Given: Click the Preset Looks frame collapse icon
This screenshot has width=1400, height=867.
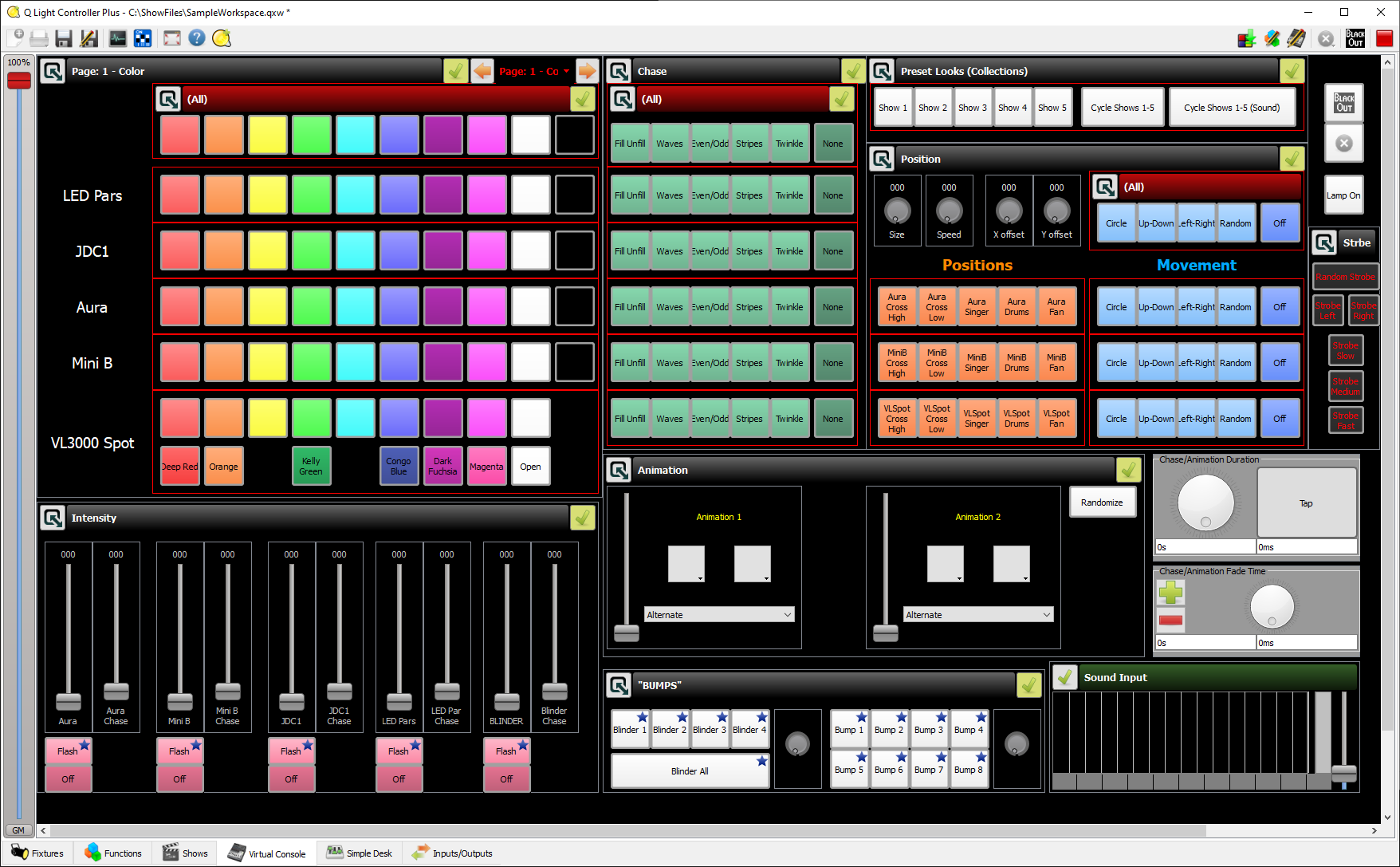Looking at the screenshot, I should [883, 71].
